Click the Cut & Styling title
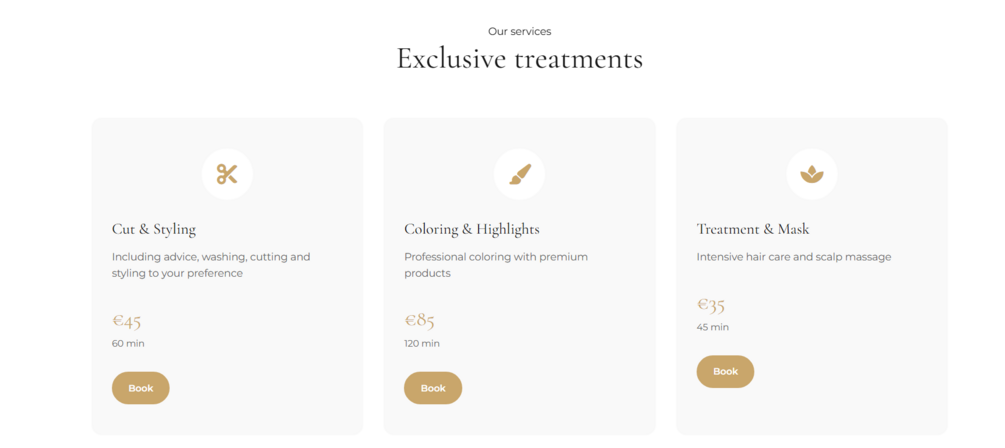 point(154,229)
